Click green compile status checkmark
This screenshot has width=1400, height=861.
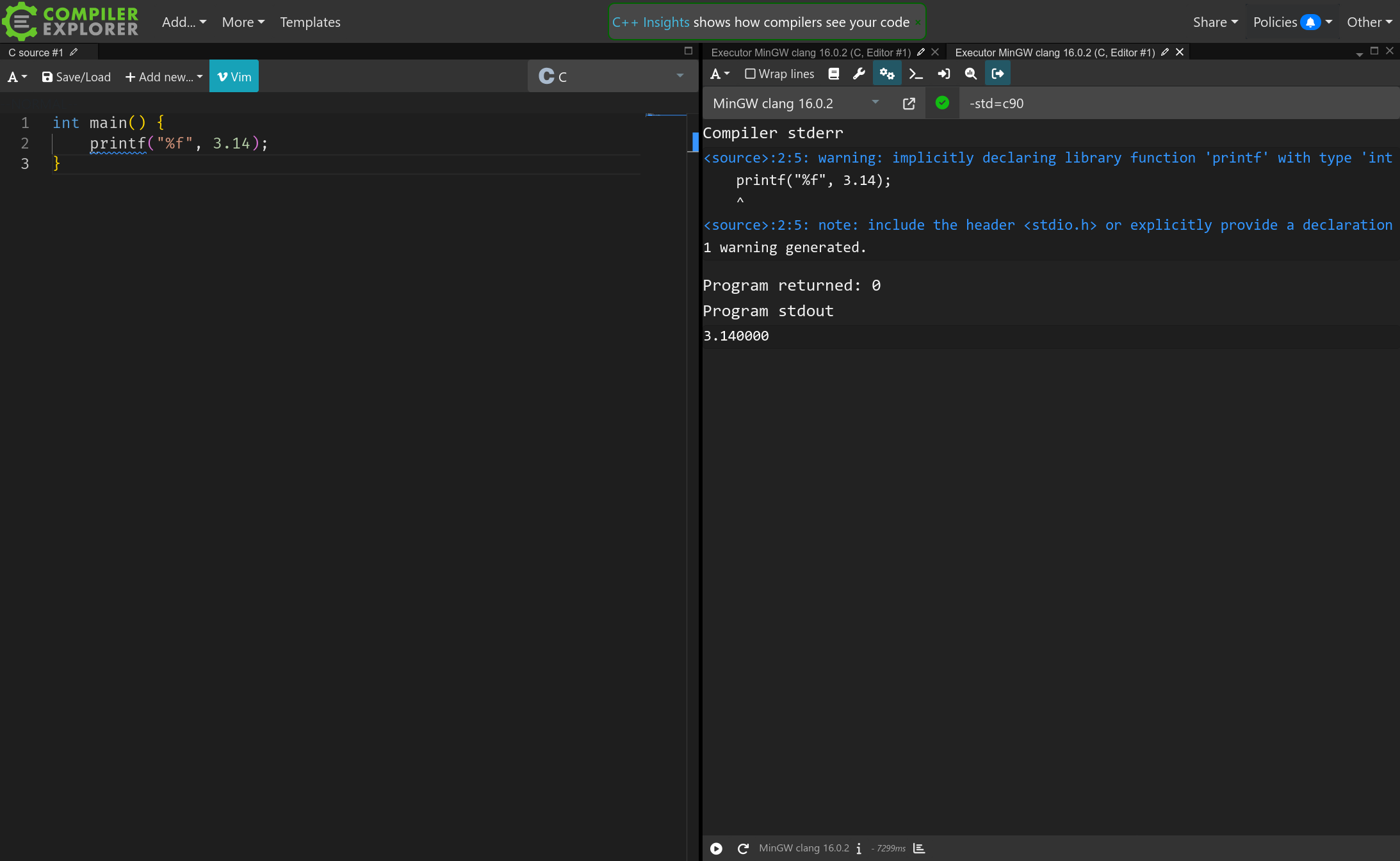tap(942, 103)
